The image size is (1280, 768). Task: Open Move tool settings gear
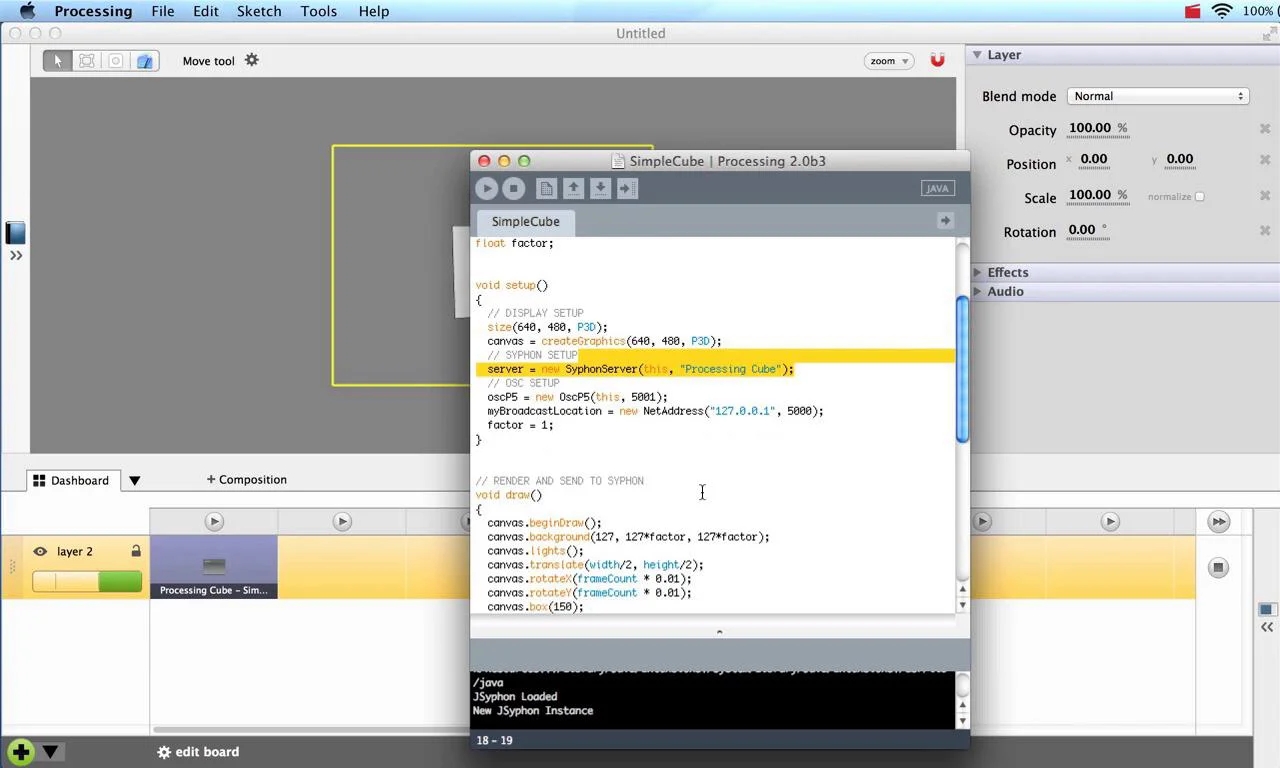pyautogui.click(x=252, y=60)
